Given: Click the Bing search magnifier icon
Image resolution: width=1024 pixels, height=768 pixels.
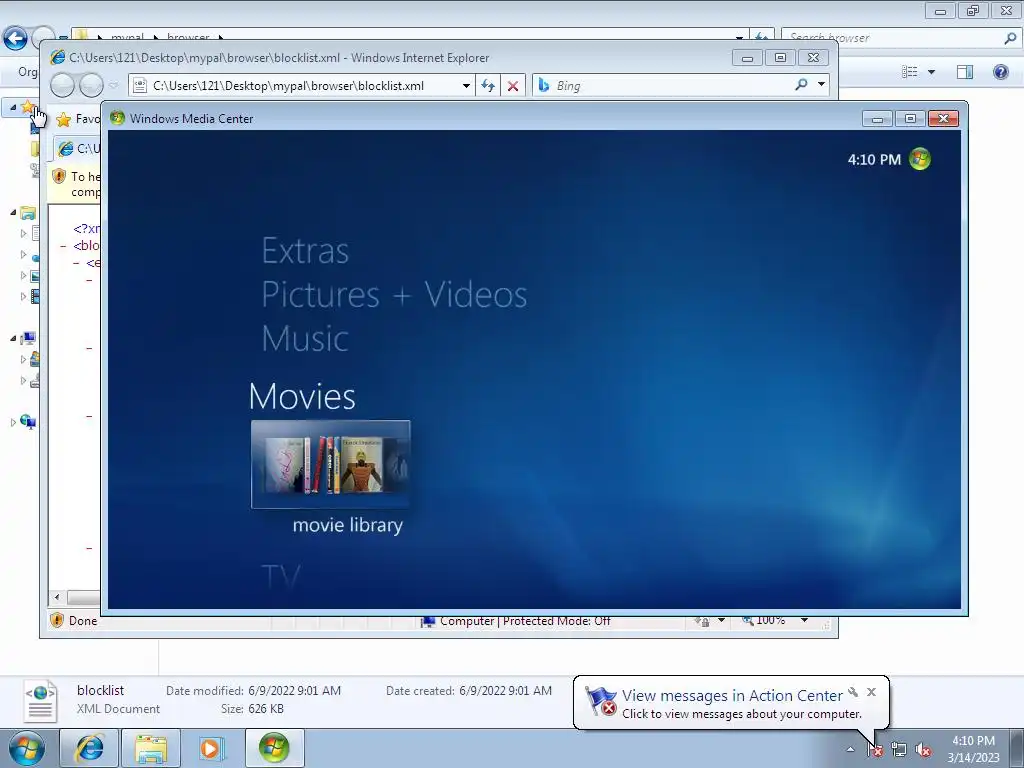Looking at the screenshot, I should click(801, 85).
